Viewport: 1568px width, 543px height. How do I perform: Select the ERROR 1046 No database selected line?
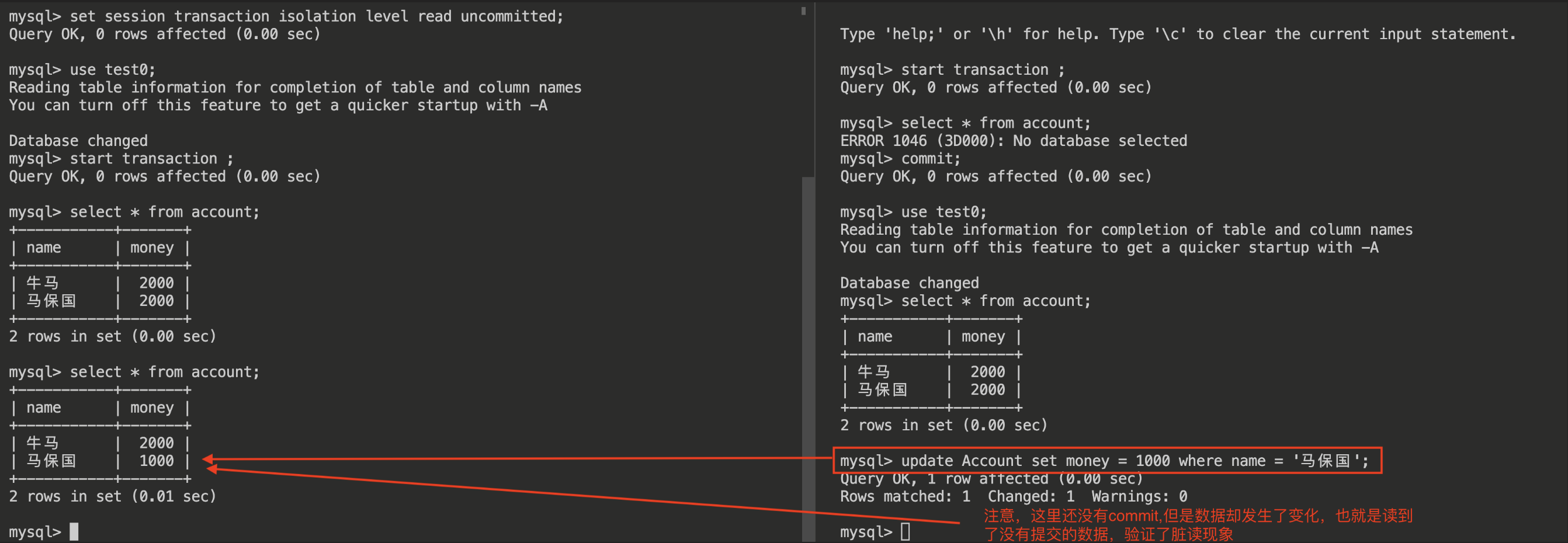click(x=1013, y=141)
